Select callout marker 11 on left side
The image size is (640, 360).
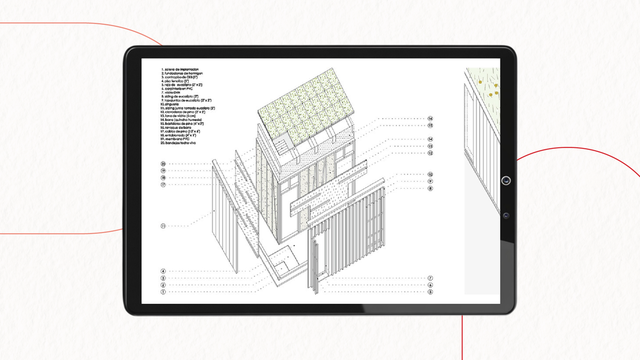coord(163,226)
